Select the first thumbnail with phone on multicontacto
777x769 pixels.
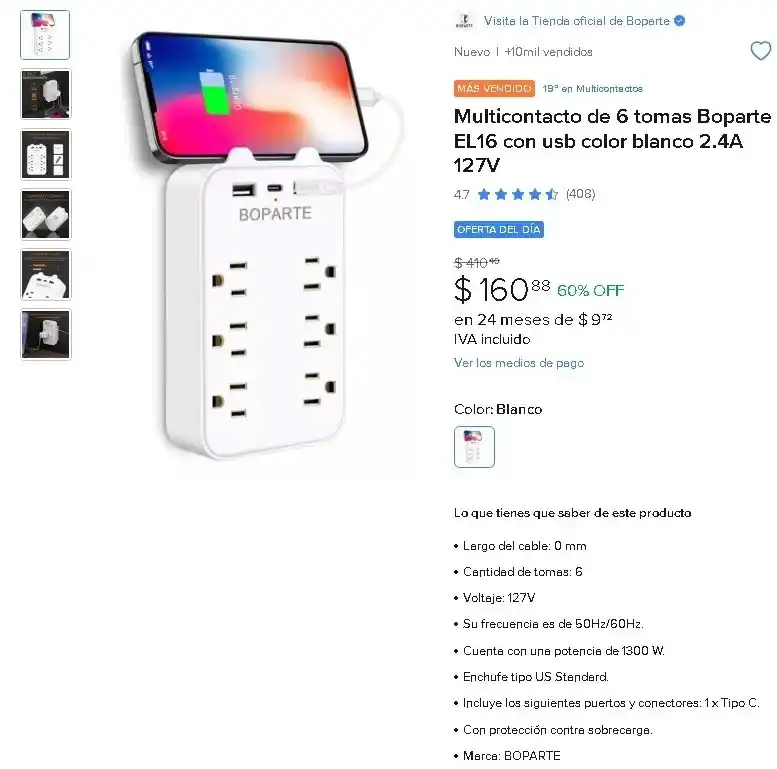click(45, 35)
